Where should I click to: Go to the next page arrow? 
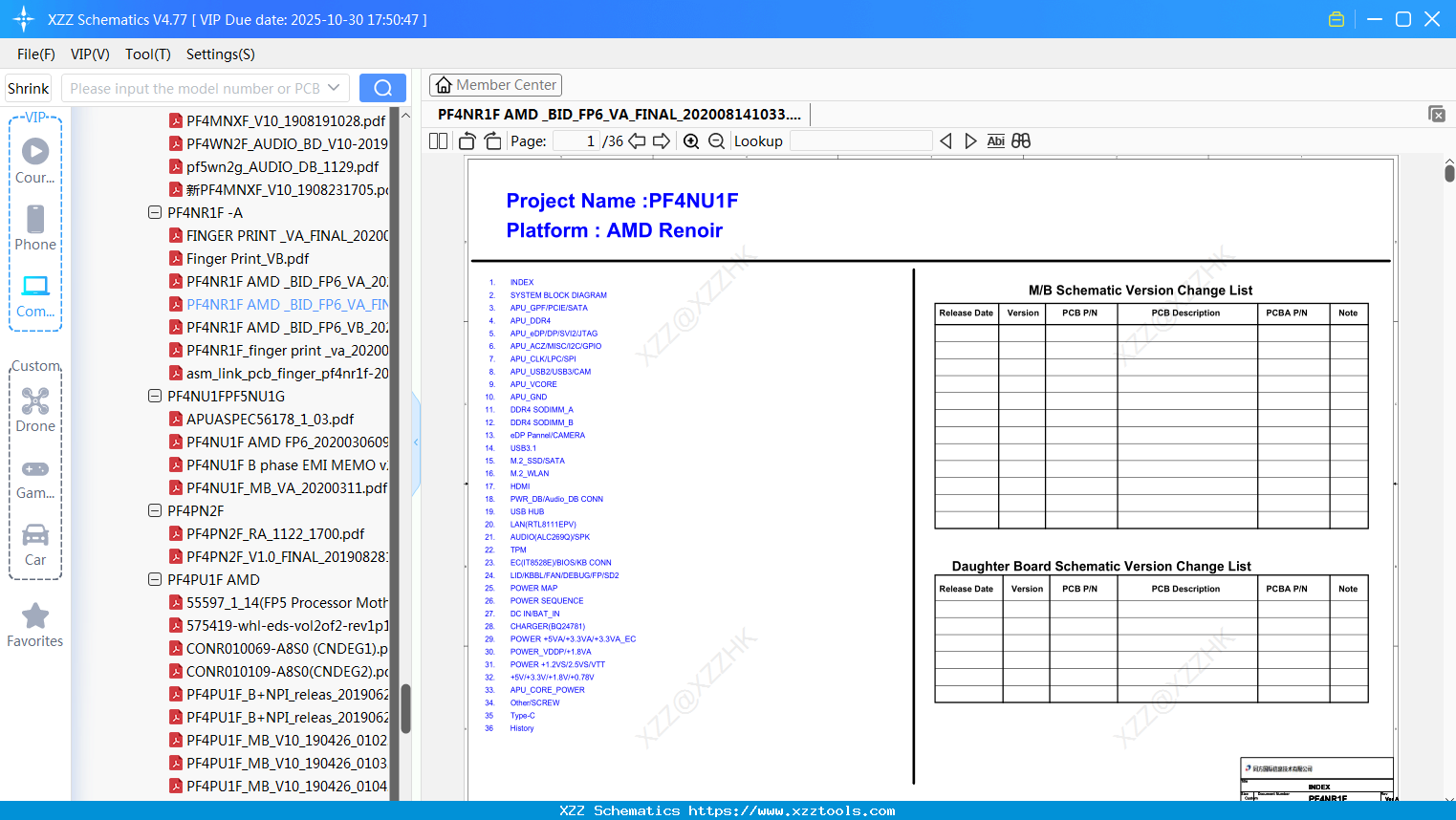tap(662, 140)
